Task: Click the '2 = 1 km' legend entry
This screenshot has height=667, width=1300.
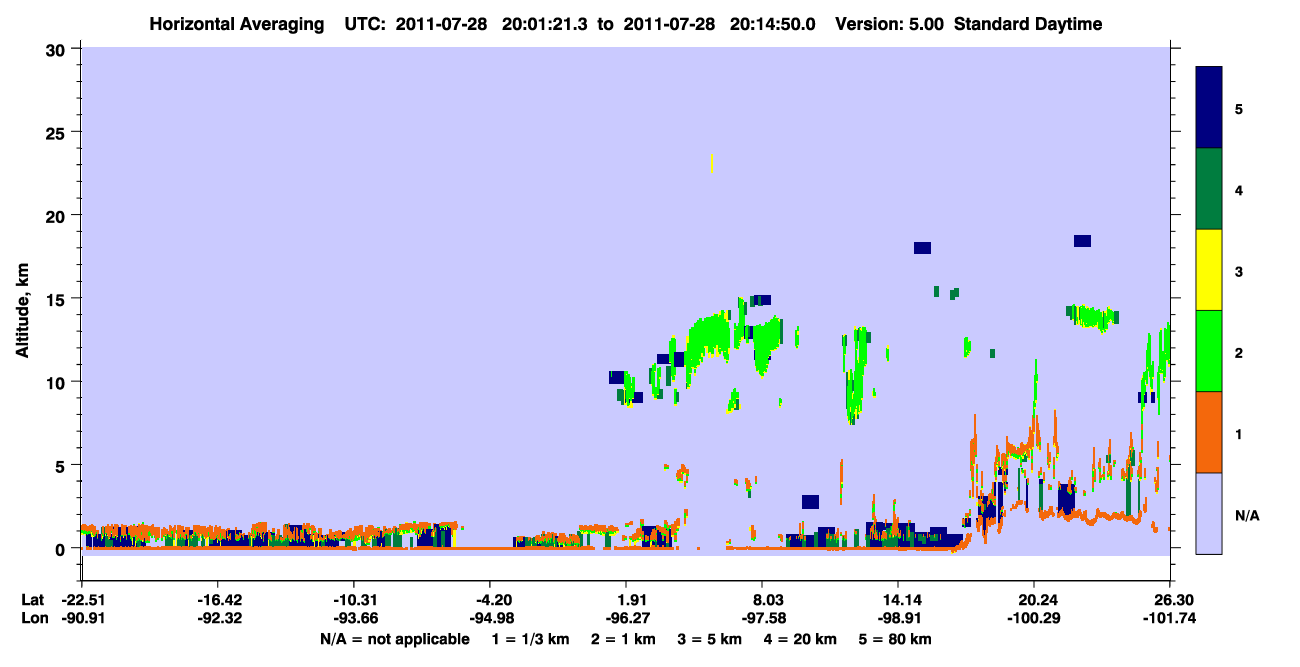Action: [623, 639]
